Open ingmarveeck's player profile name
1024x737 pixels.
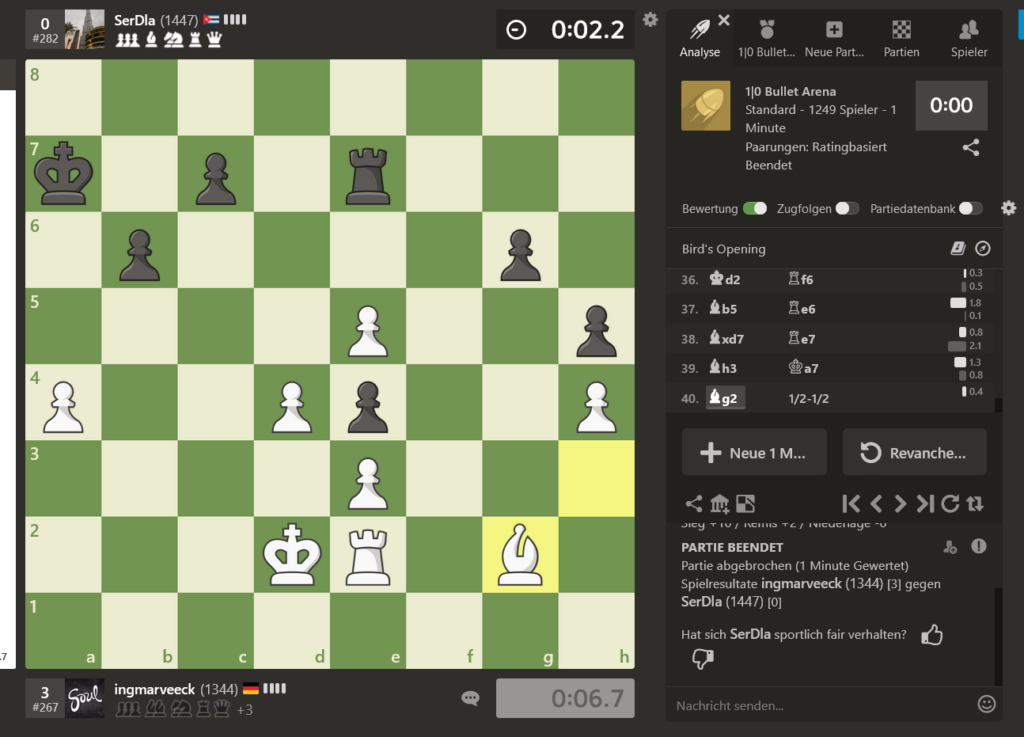click(154, 689)
